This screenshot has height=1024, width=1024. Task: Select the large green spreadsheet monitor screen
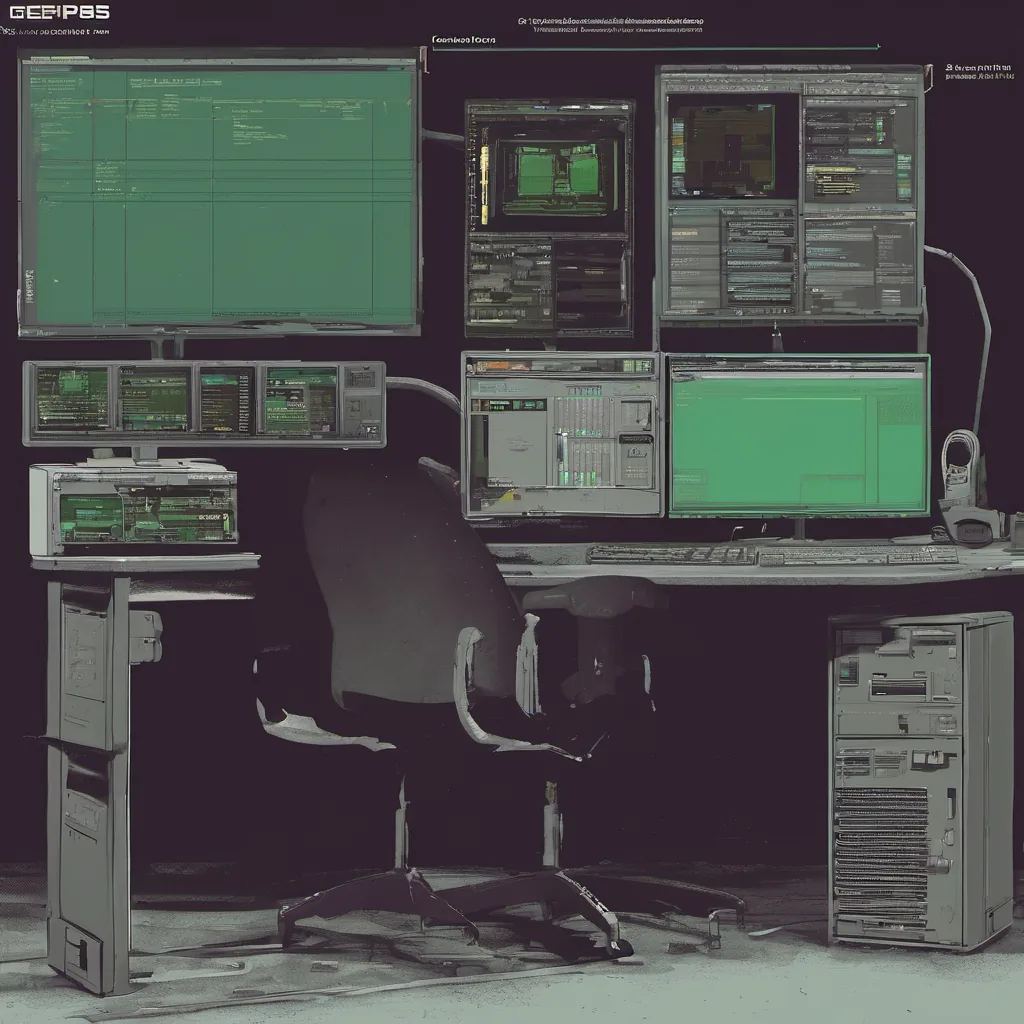[x=219, y=193]
